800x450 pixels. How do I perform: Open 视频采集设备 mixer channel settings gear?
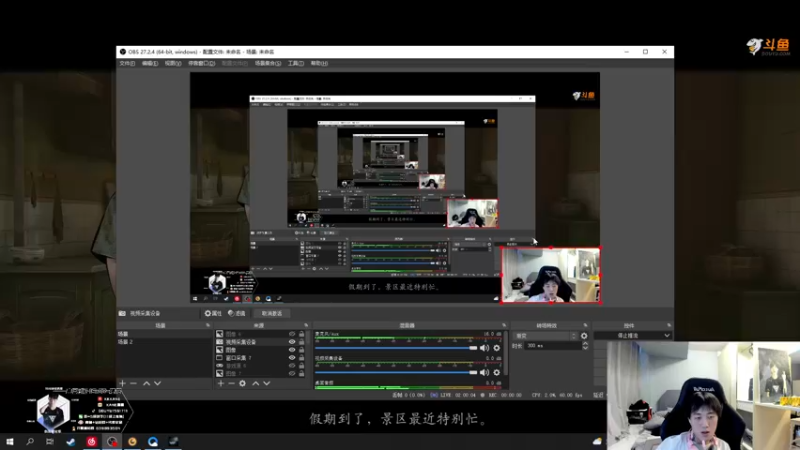[497, 372]
